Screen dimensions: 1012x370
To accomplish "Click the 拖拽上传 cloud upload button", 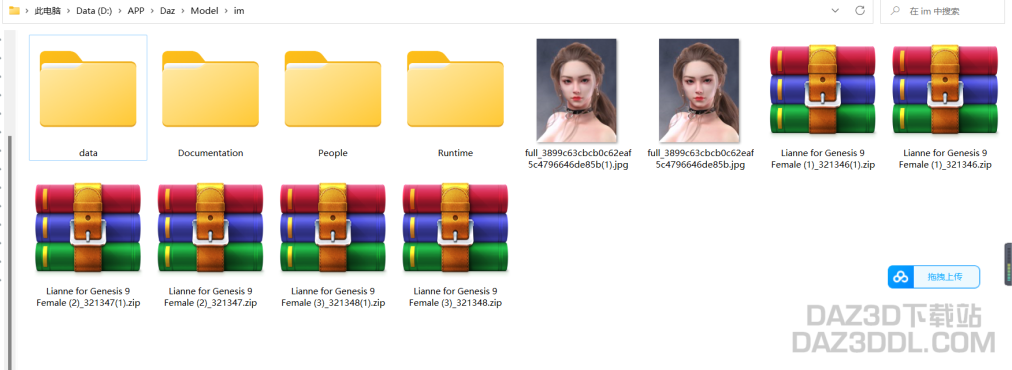I will coord(934,277).
